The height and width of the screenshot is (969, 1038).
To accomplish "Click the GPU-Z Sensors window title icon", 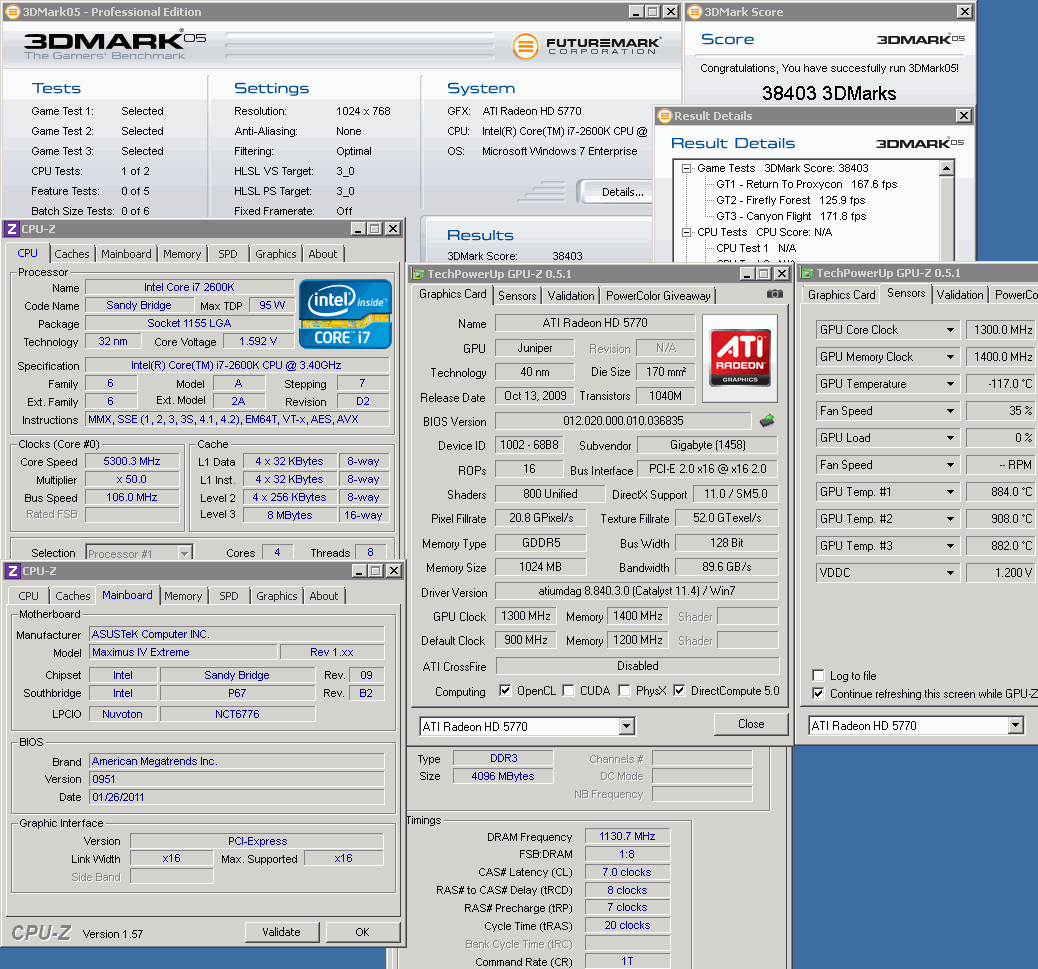I will [x=808, y=273].
